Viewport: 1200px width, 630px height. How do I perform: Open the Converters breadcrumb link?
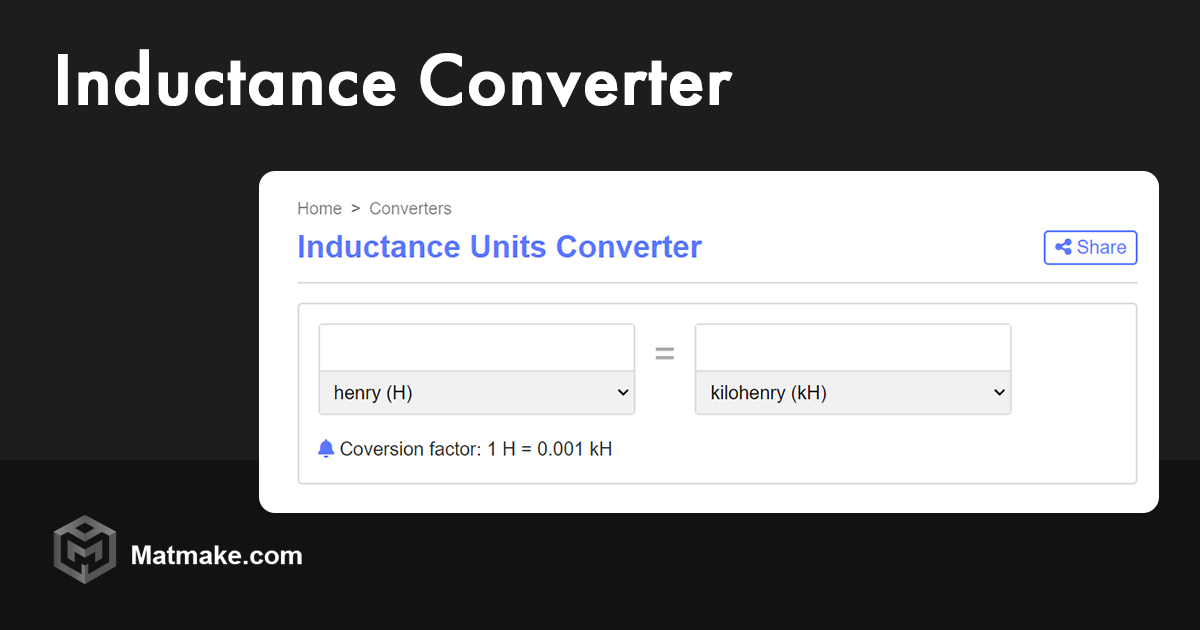click(410, 208)
